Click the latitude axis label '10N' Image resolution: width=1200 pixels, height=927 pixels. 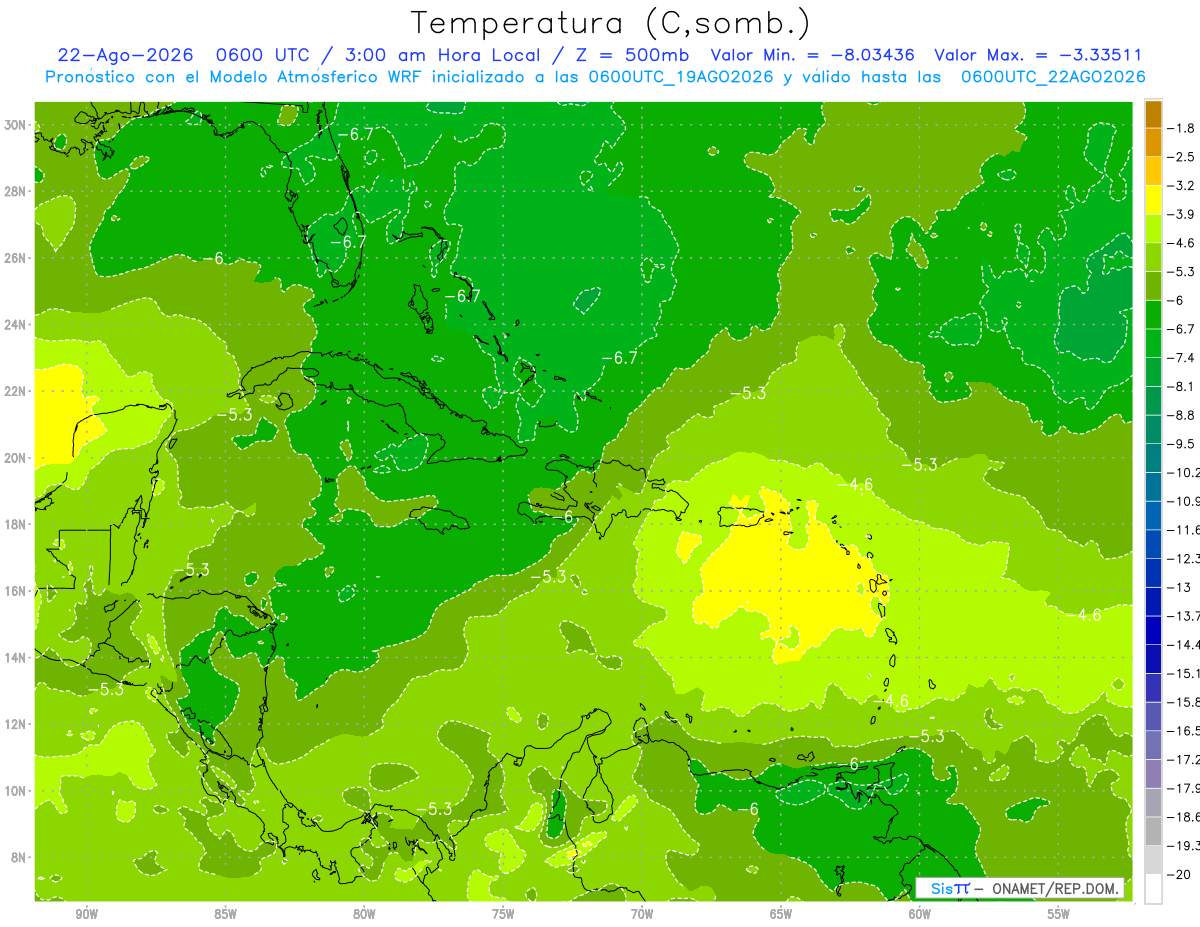click(15, 790)
